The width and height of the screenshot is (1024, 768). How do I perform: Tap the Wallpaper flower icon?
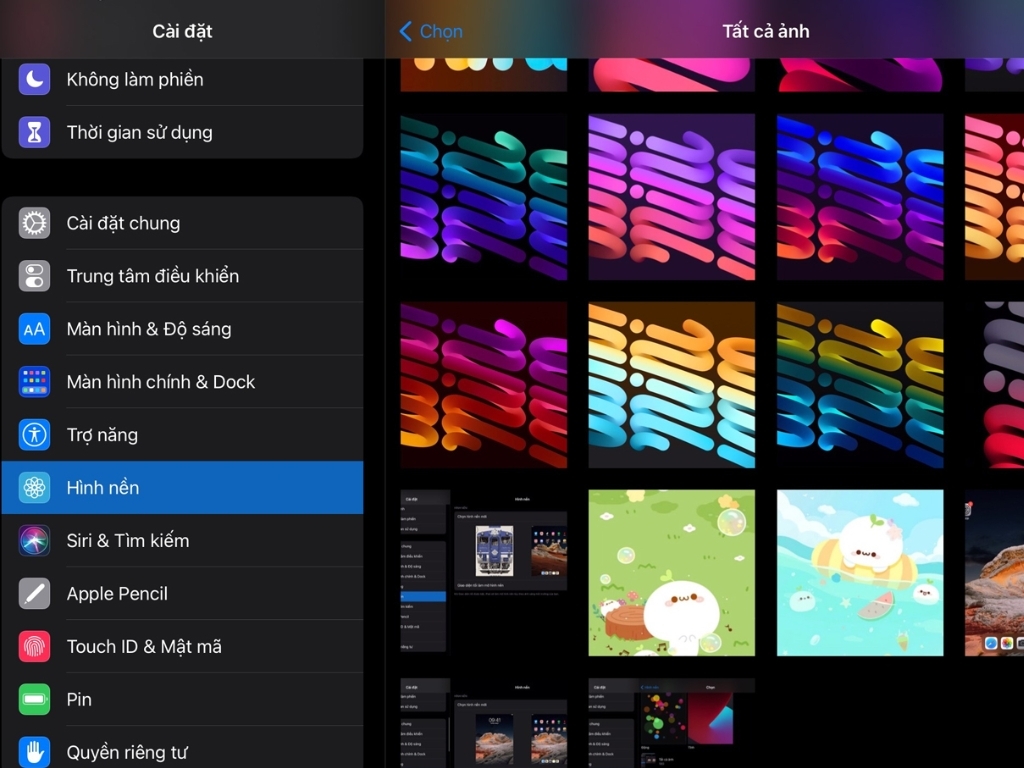(34, 487)
